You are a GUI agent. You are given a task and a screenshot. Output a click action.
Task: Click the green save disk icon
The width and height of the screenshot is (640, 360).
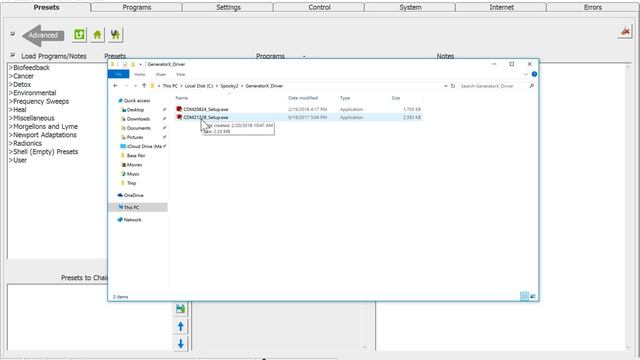180,309
